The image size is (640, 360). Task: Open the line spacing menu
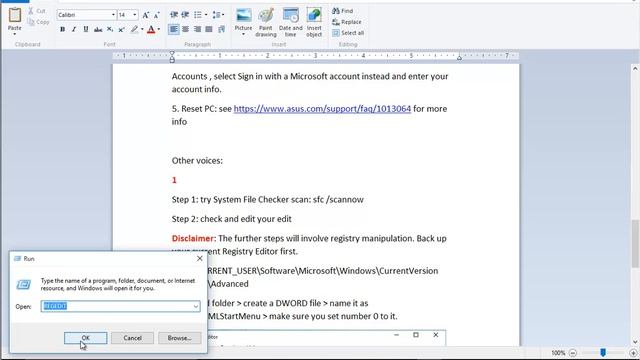pyautogui.click(x=217, y=15)
